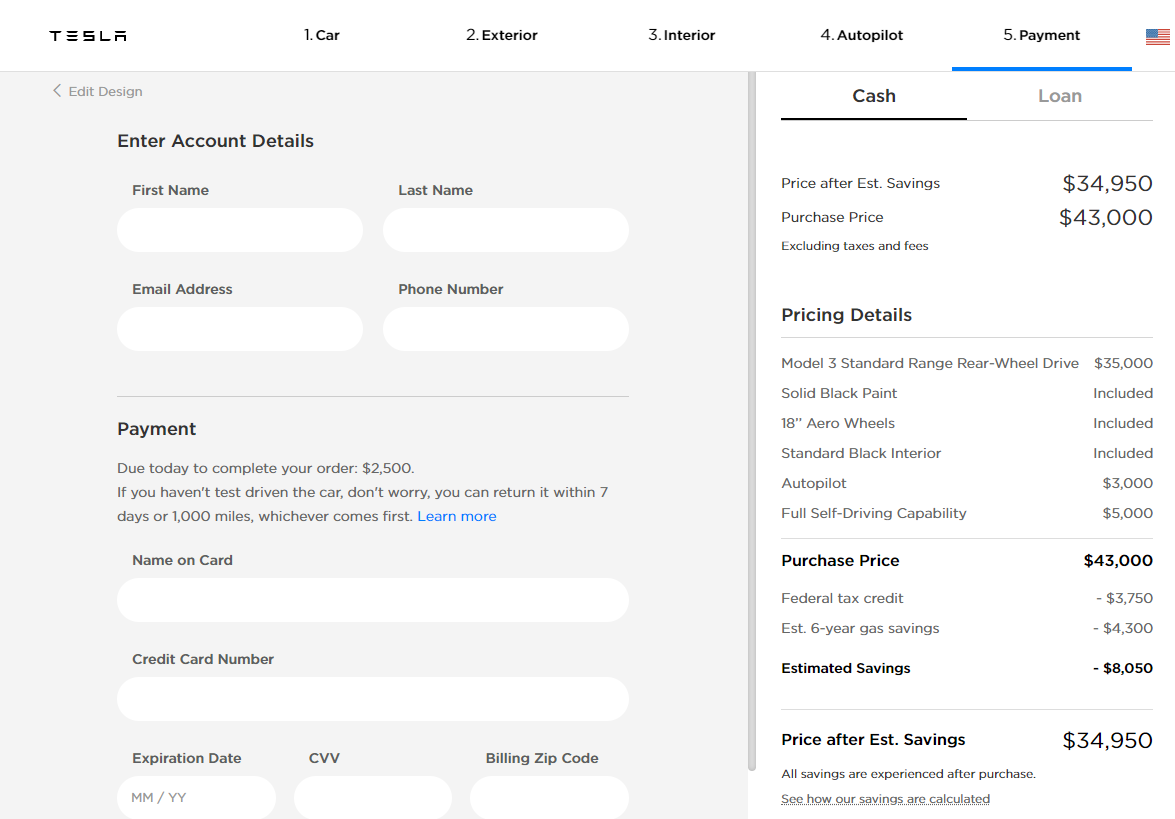This screenshot has height=819, width=1175.
Task: Focus the First Name field
Action: pos(240,230)
